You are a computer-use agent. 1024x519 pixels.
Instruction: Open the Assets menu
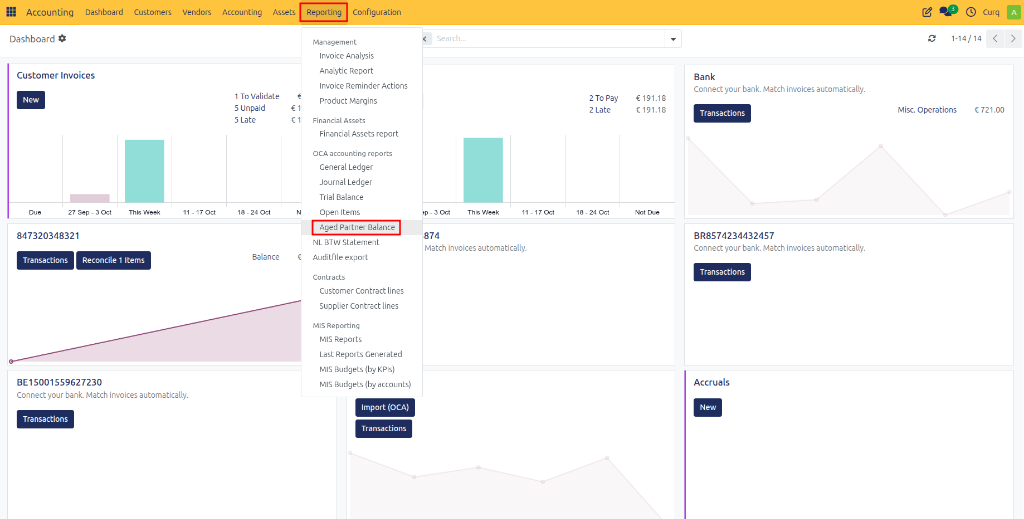coord(284,12)
